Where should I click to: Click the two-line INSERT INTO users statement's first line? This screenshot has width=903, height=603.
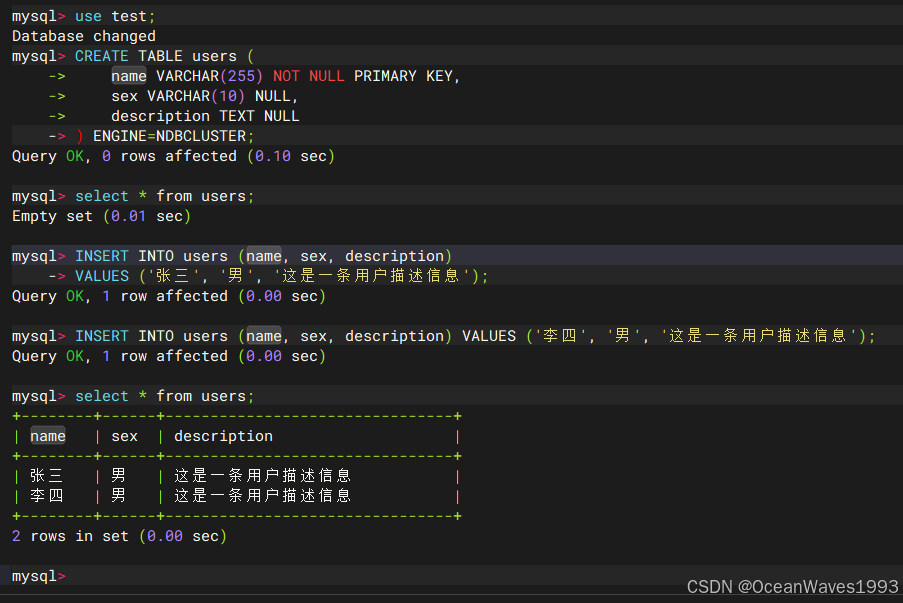click(x=232, y=256)
